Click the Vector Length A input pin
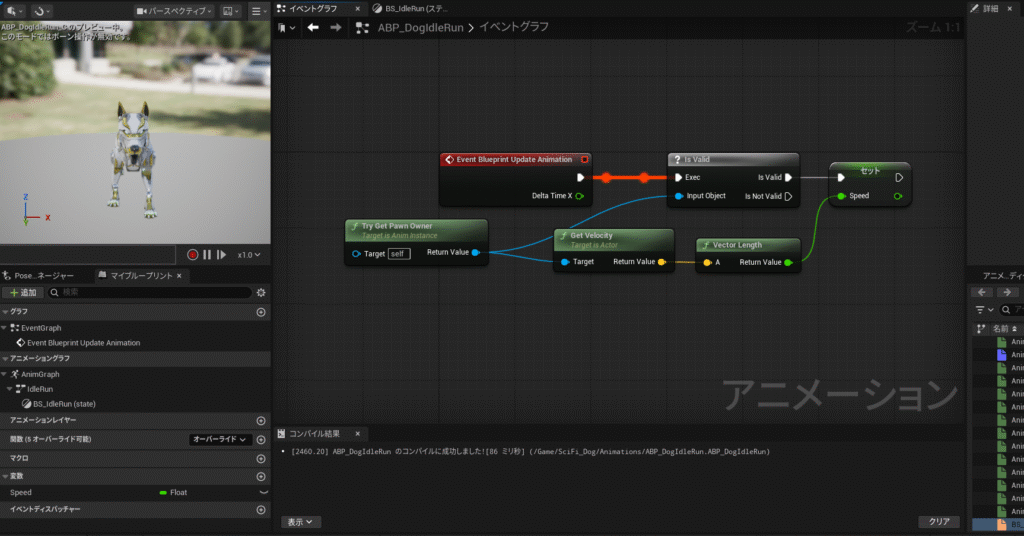Image resolution: width=1024 pixels, height=536 pixels. click(707, 262)
